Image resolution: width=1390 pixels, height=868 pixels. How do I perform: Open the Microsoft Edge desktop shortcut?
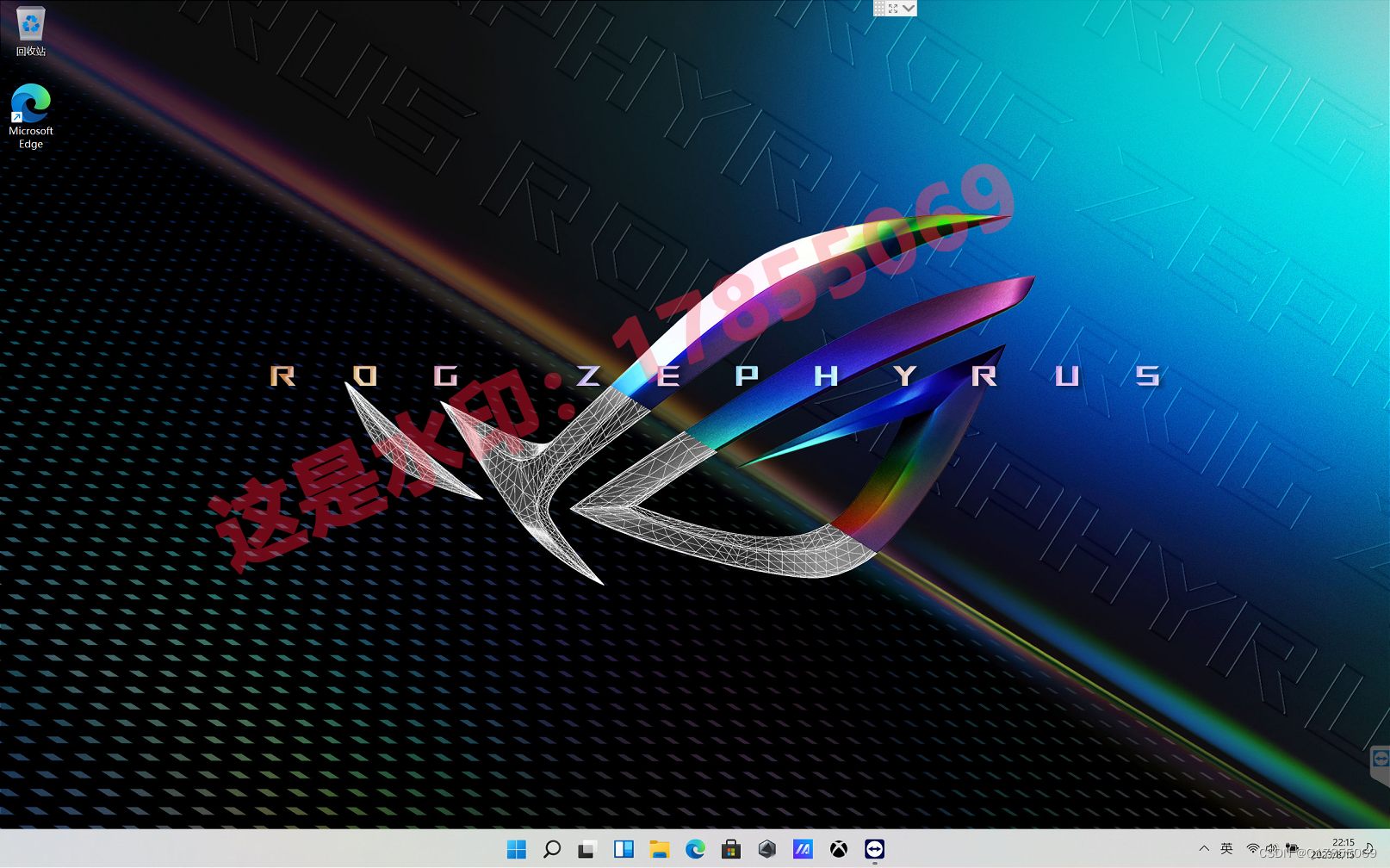(30, 103)
